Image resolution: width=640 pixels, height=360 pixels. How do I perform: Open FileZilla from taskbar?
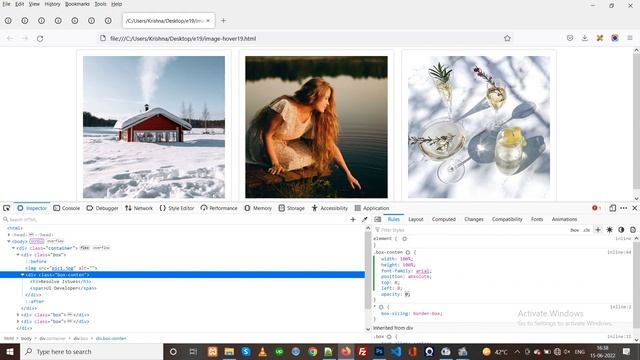(362, 351)
